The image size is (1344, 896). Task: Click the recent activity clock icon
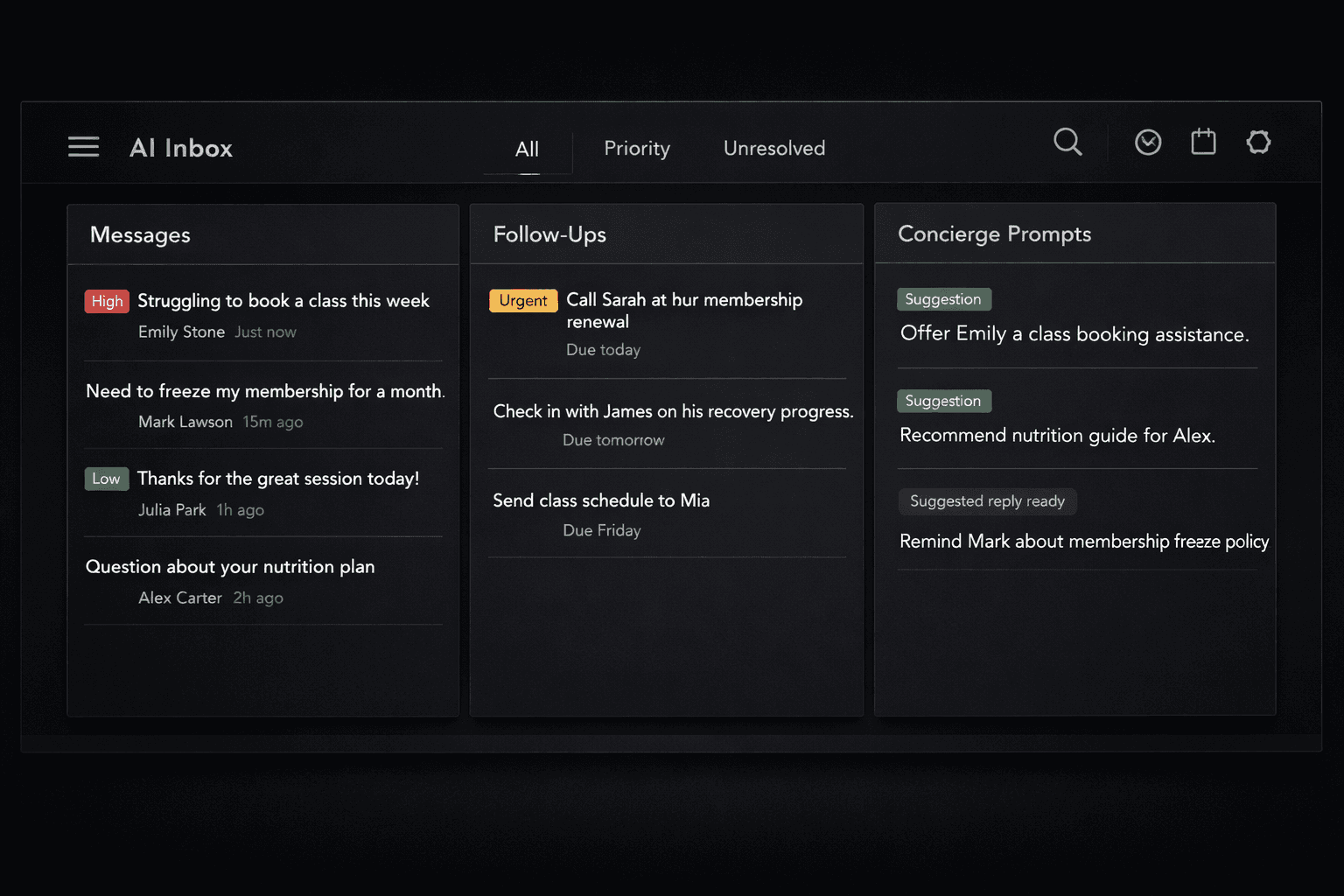[1148, 142]
